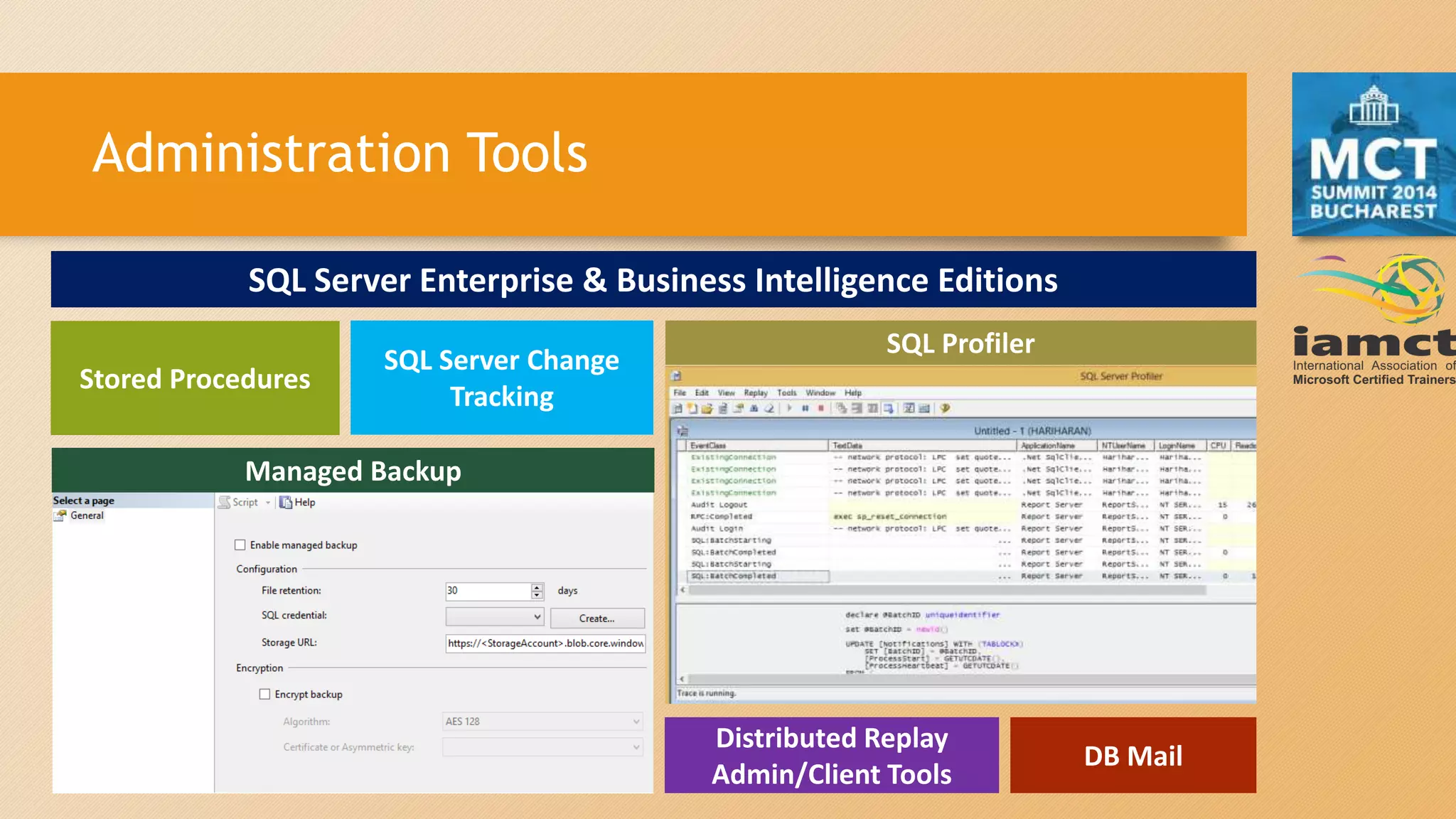Click the toolbar icon right of Auto Scroll

(x=909, y=408)
